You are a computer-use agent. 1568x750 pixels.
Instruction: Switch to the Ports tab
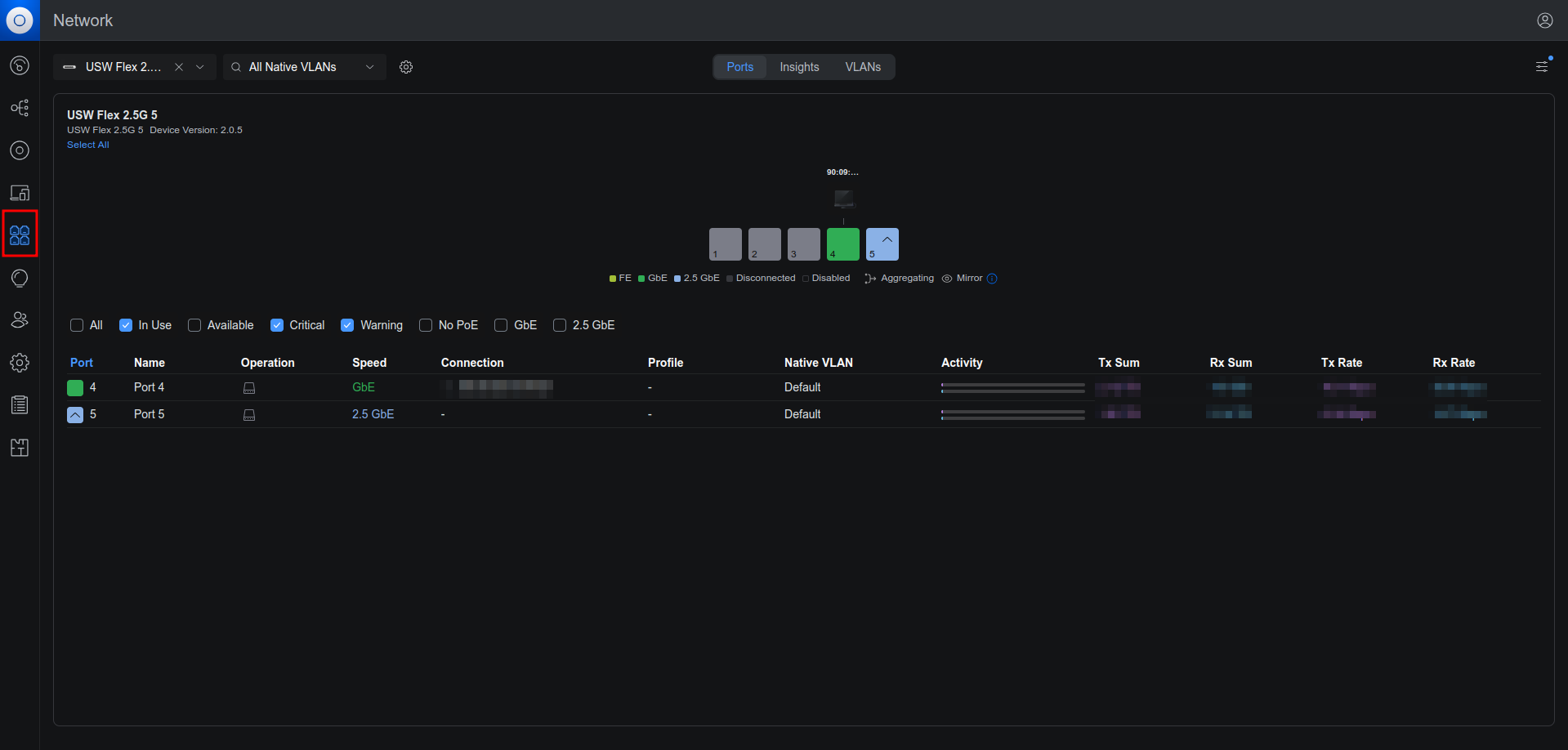740,67
